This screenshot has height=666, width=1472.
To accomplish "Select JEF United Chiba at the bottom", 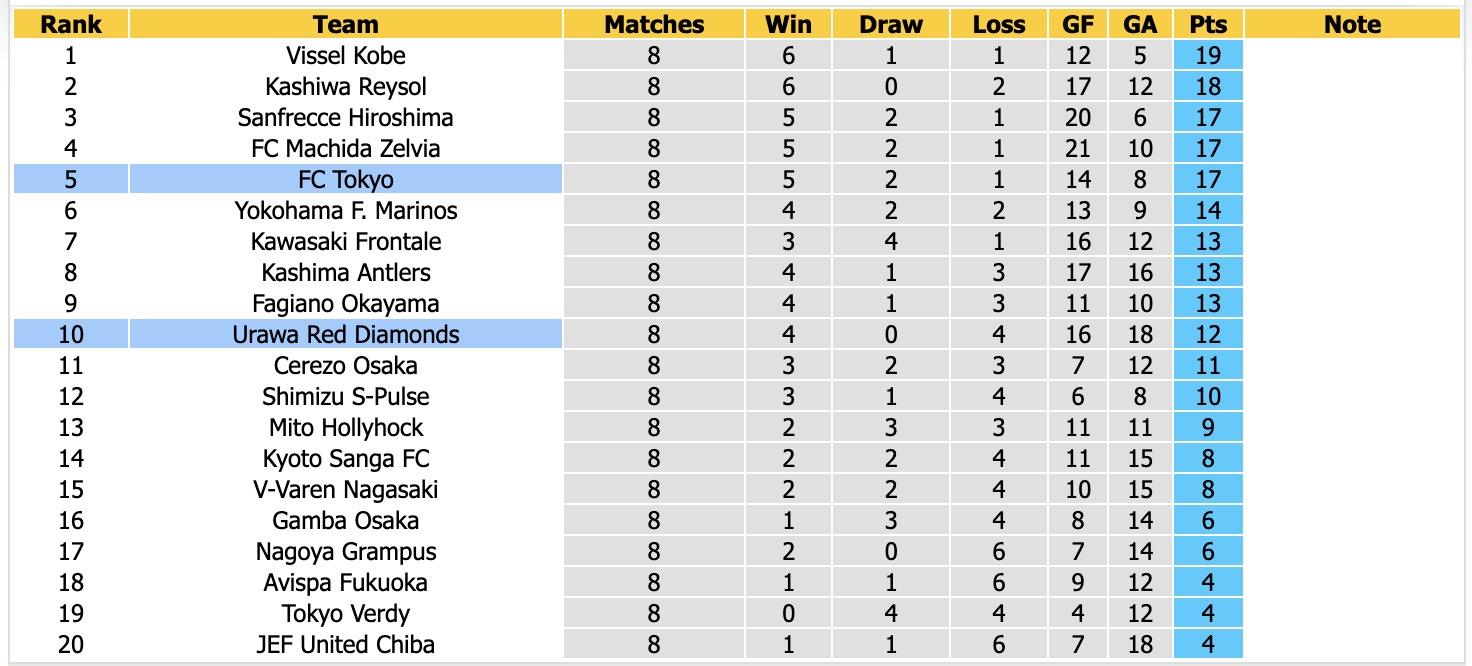I will [x=346, y=645].
